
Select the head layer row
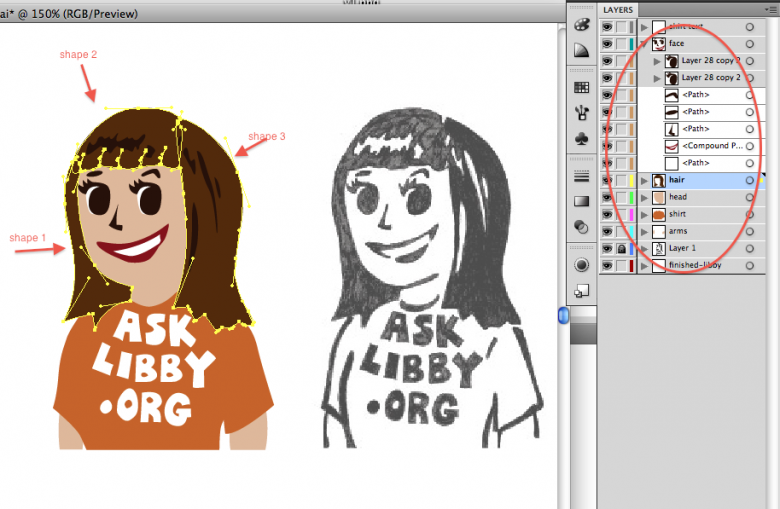point(682,198)
